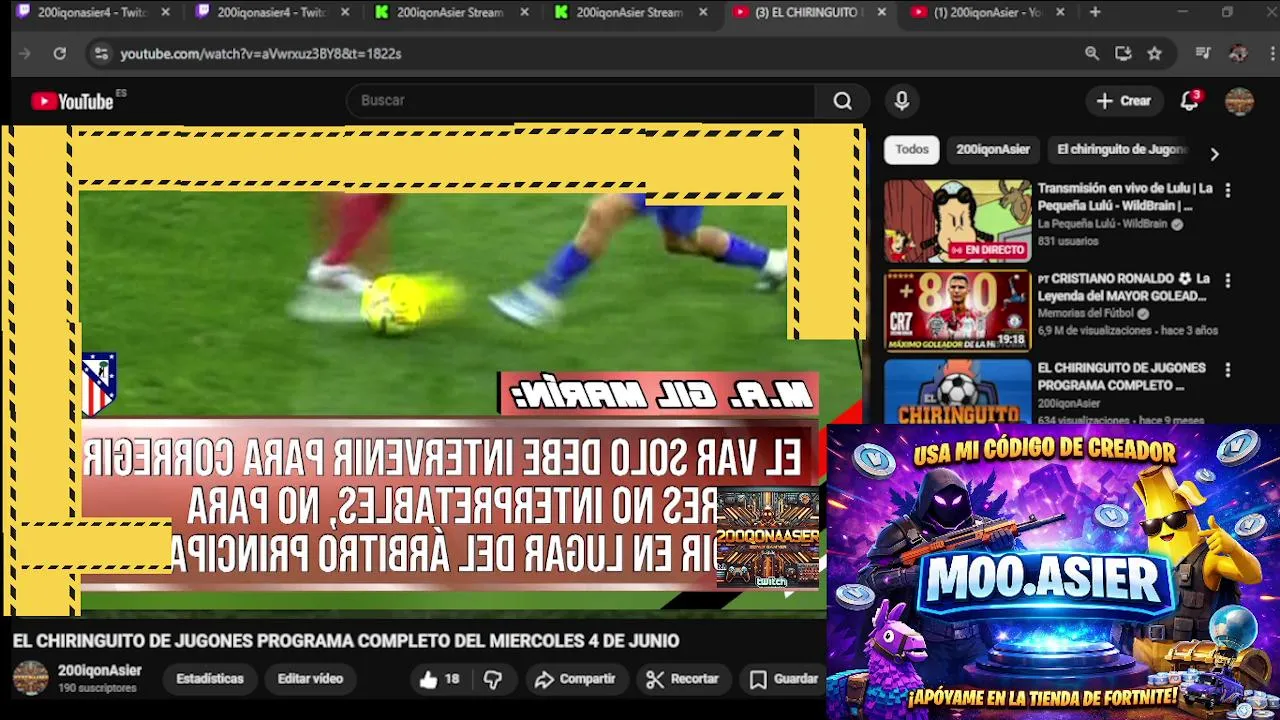Open the Chrome profile avatar
Screen dimensions: 1280x720
1238,54
